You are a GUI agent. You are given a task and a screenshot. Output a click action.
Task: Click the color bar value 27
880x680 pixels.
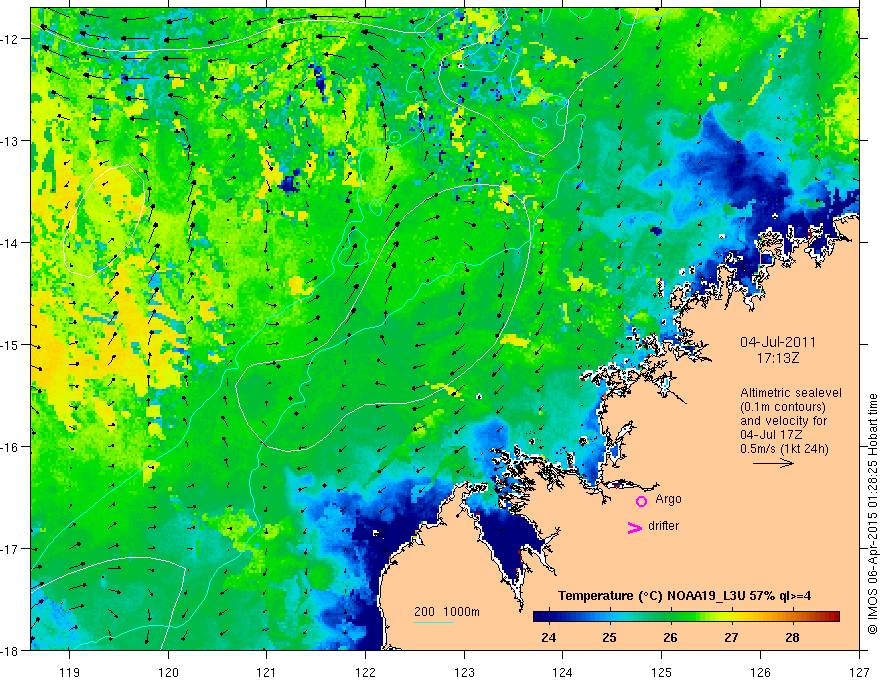coord(731,638)
